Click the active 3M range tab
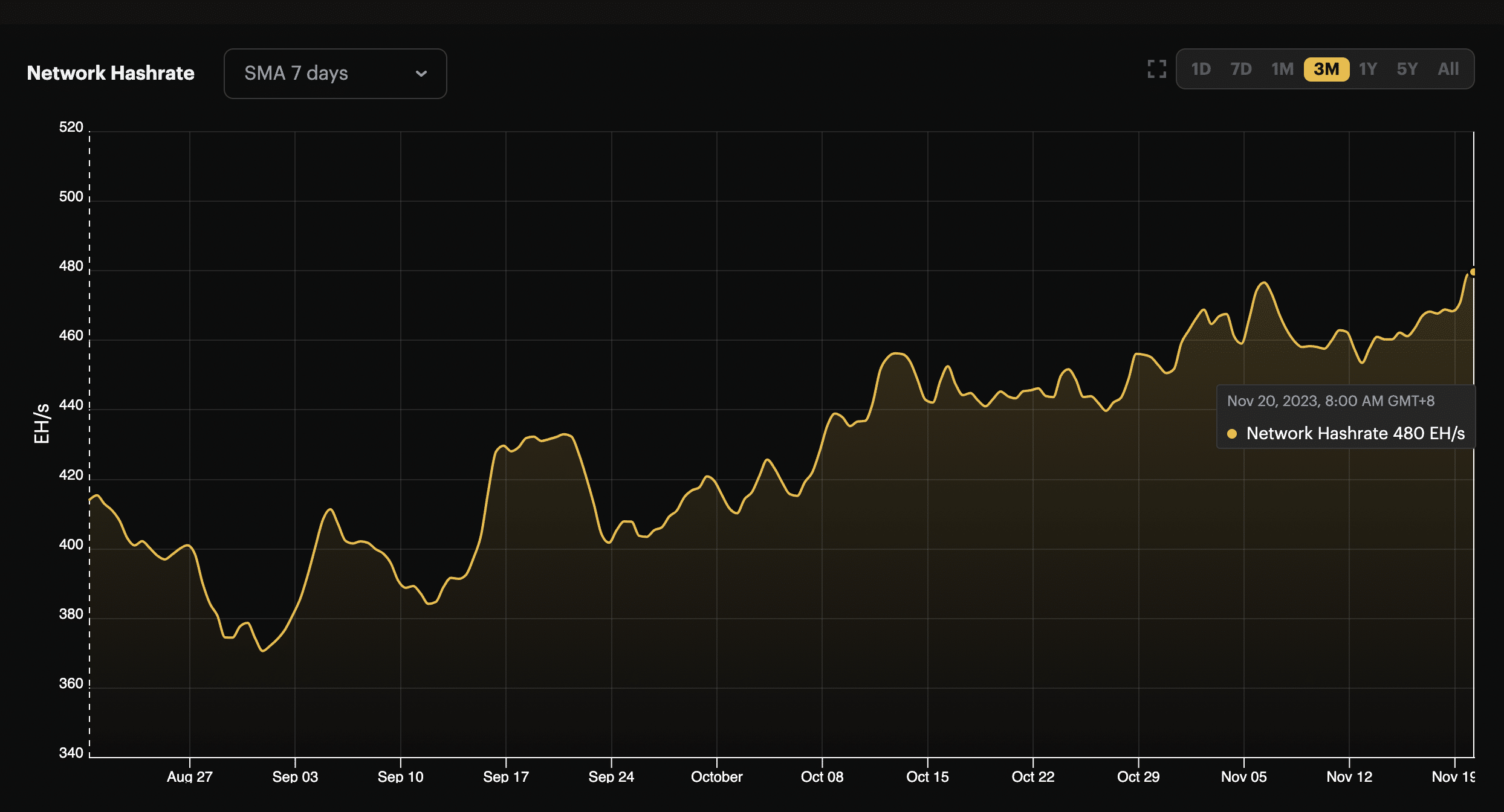The width and height of the screenshot is (1504, 812). 1326,69
